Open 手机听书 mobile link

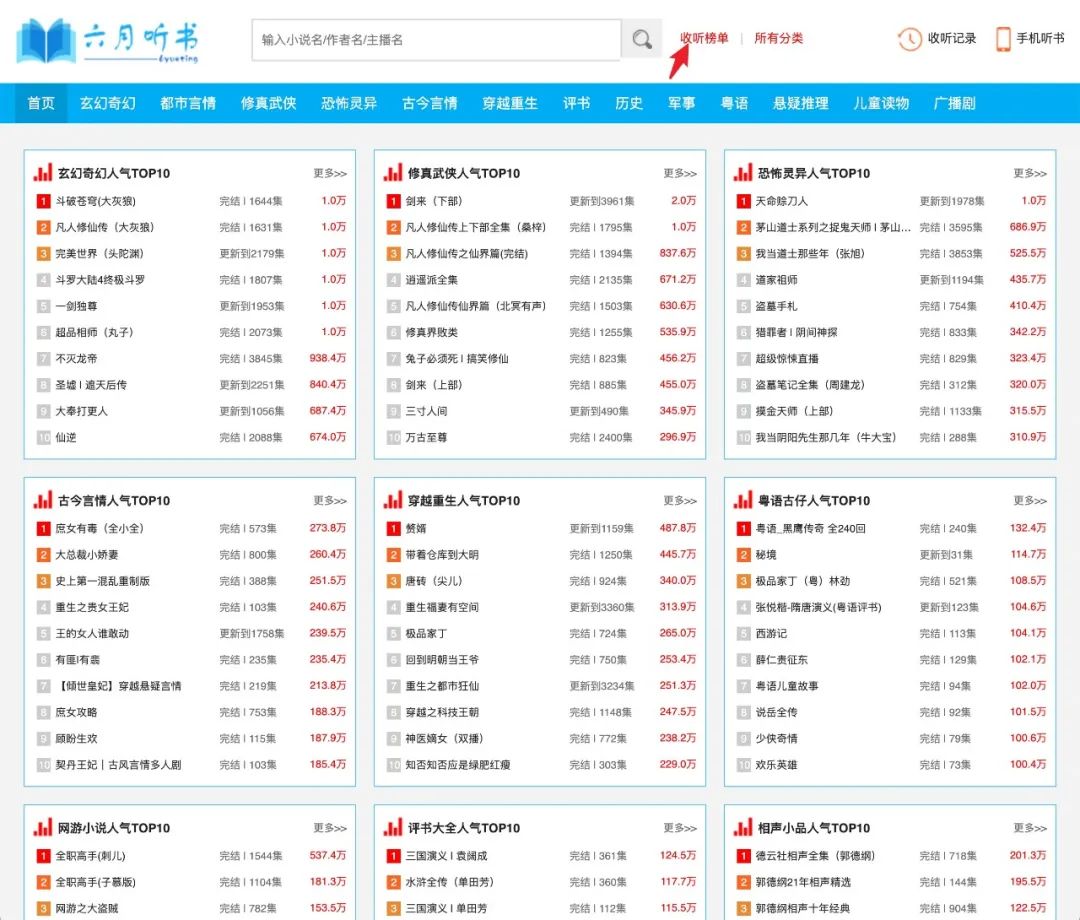coord(1040,39)
